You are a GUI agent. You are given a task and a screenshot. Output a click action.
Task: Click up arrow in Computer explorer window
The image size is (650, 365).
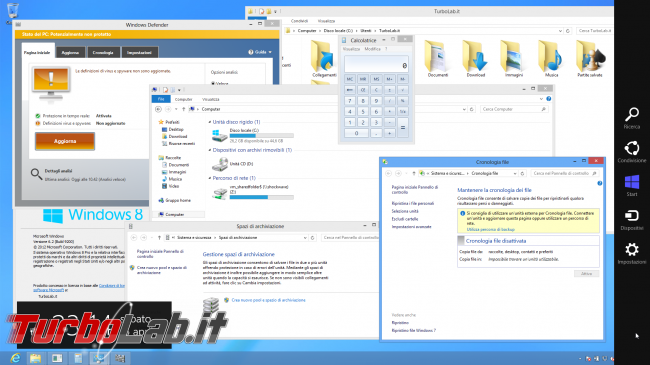click(x=184, y=109)
